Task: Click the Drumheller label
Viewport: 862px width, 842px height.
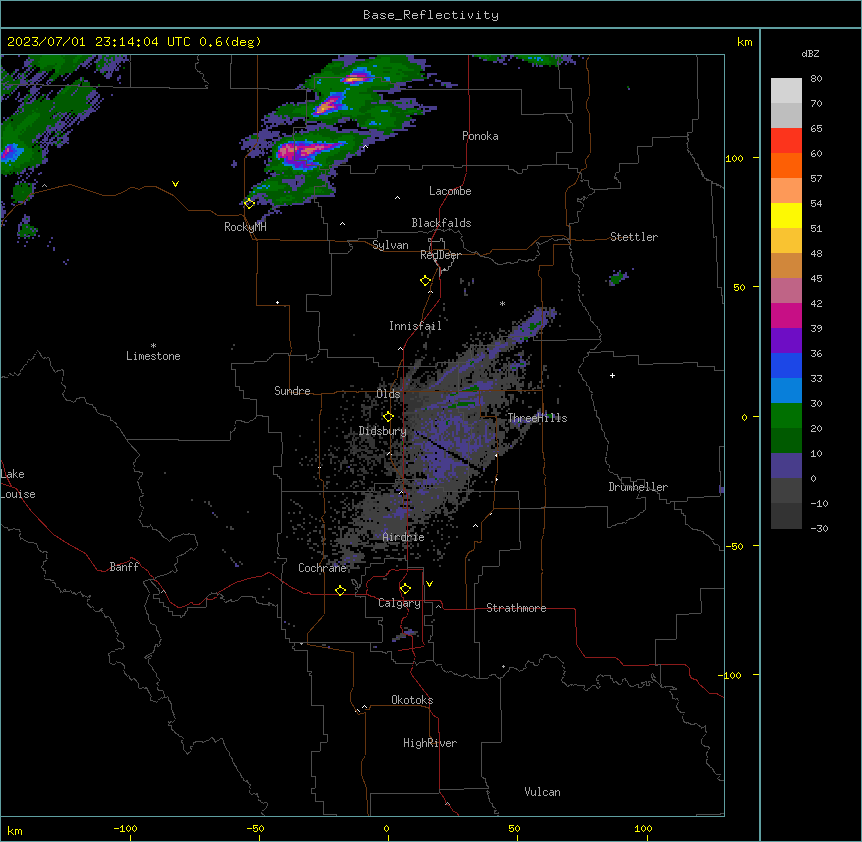Action: 638,487
